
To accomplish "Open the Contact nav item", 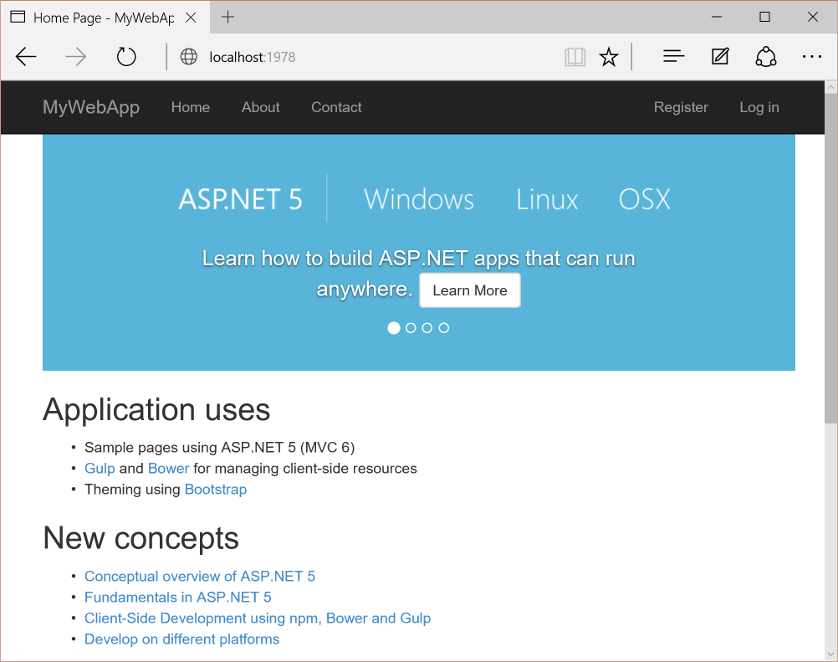I will tap(336, 107).
